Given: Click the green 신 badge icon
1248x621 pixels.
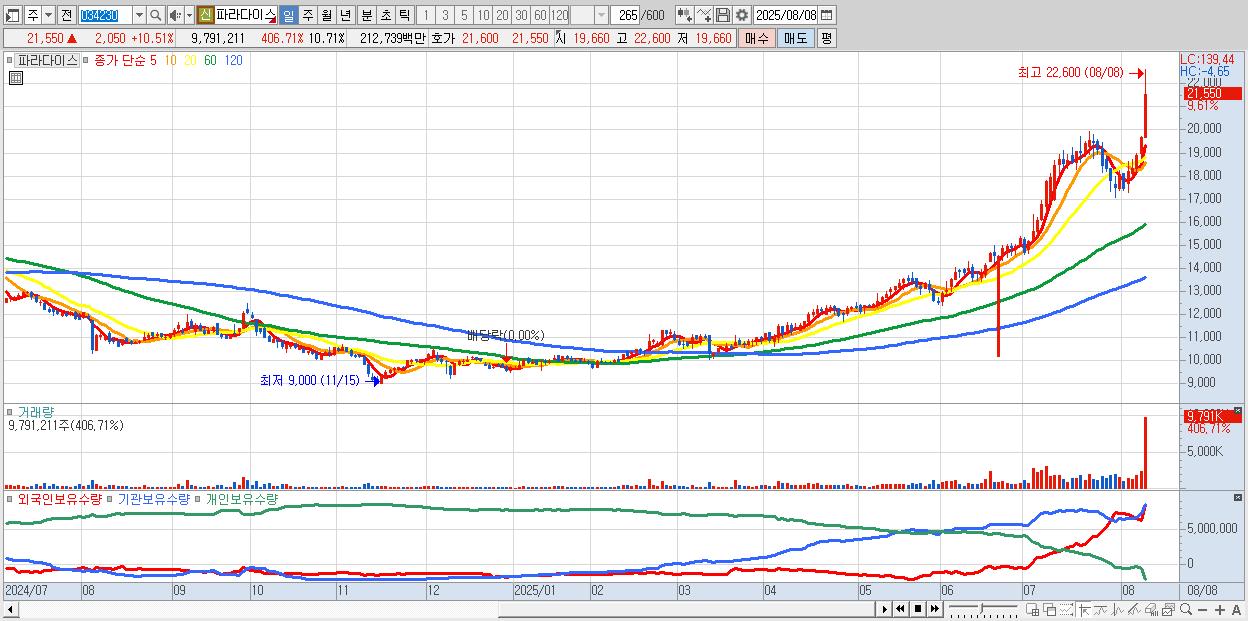Looking at the screenshot, I should 205,15.
